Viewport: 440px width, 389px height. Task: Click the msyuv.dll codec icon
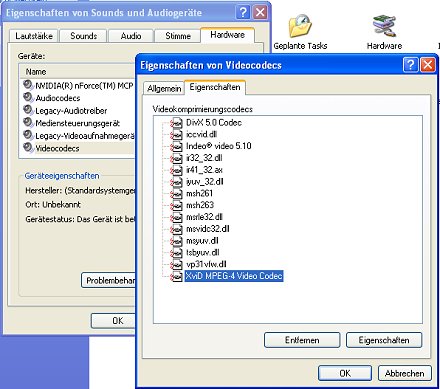tap(176, 241)
